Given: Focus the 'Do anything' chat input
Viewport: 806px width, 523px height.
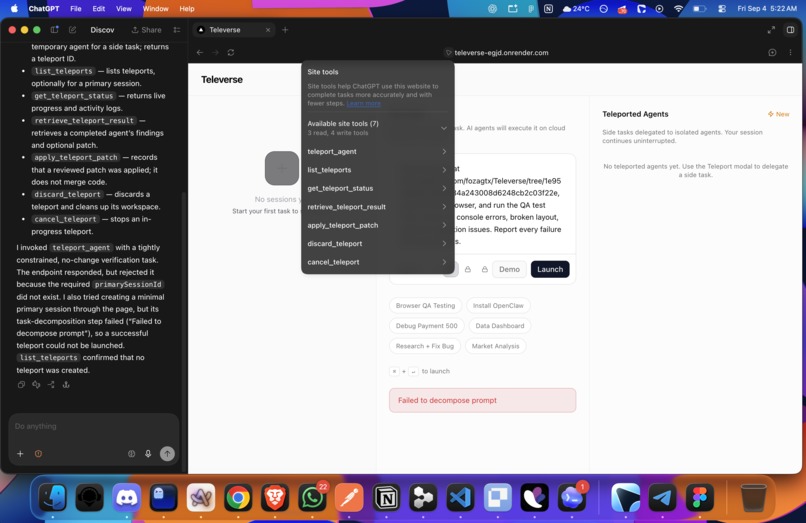Looking at the screenshot, I should click(94, 426).
